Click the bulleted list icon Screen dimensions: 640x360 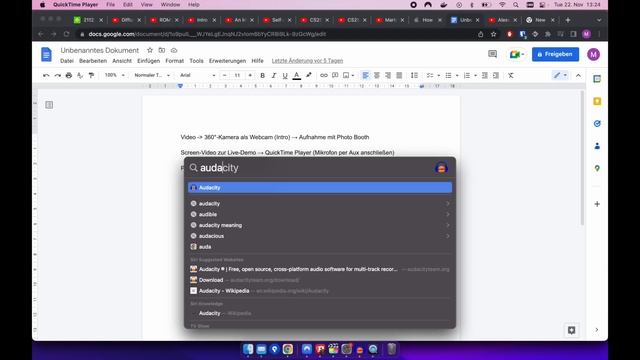(x=448, y=76)
